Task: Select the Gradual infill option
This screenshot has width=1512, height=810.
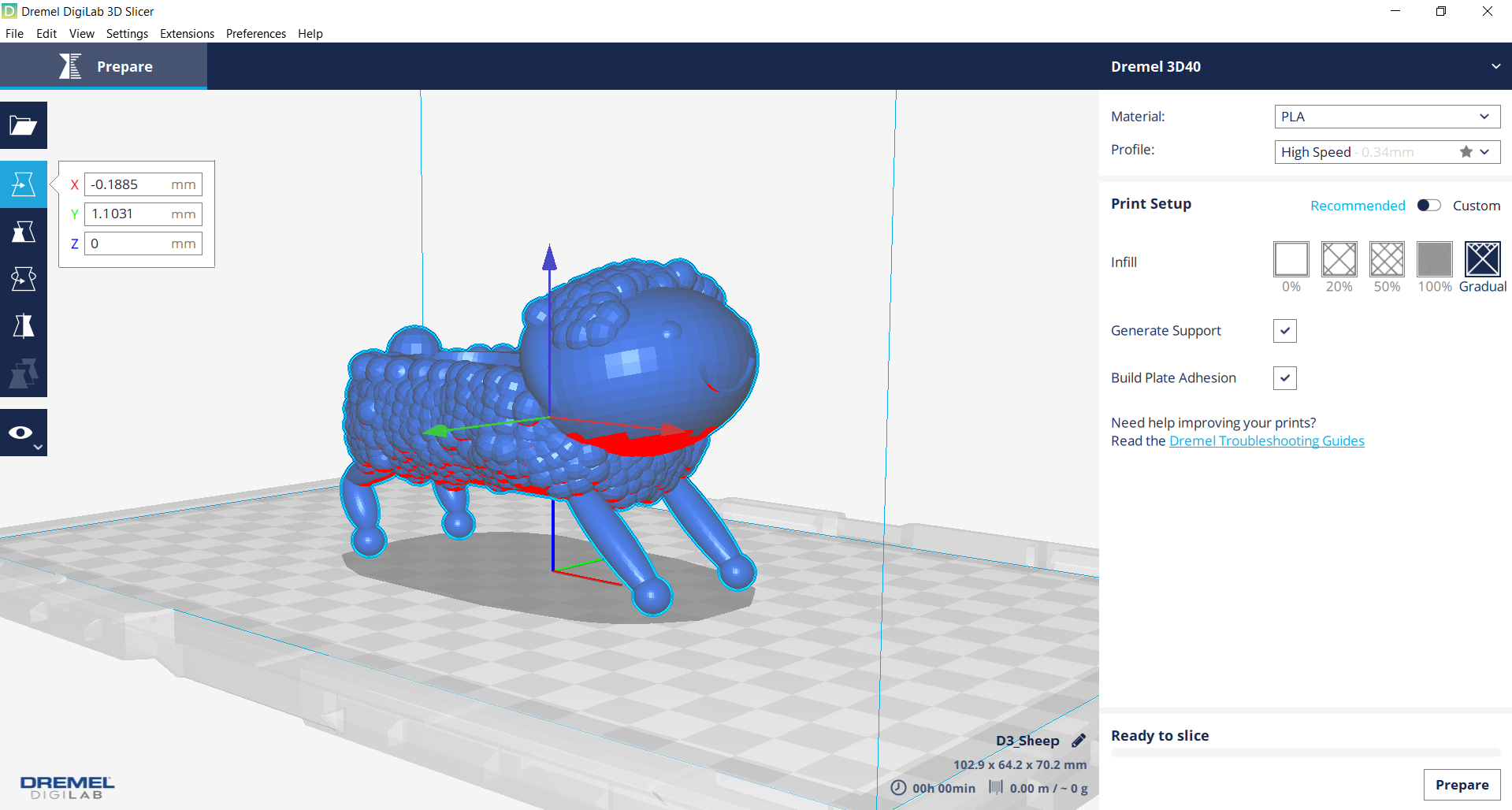Action: point(1483,259)
